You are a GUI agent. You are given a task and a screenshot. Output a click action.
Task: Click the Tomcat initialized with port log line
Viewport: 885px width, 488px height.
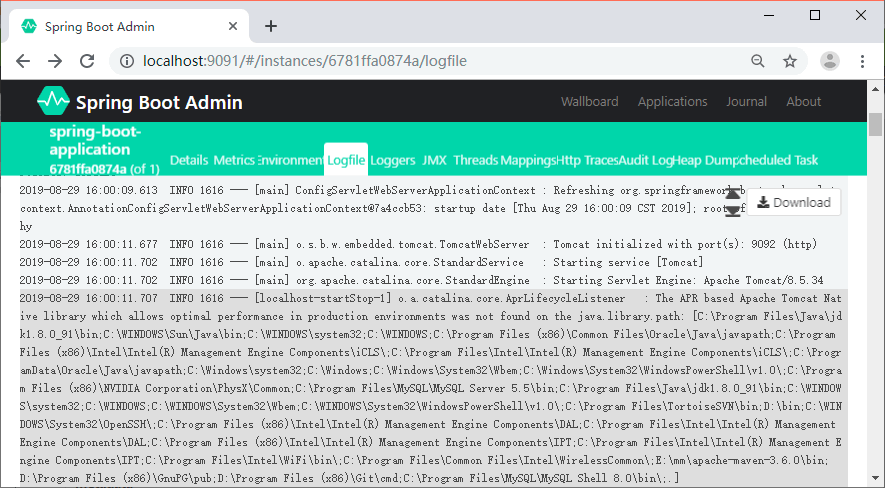418,244
